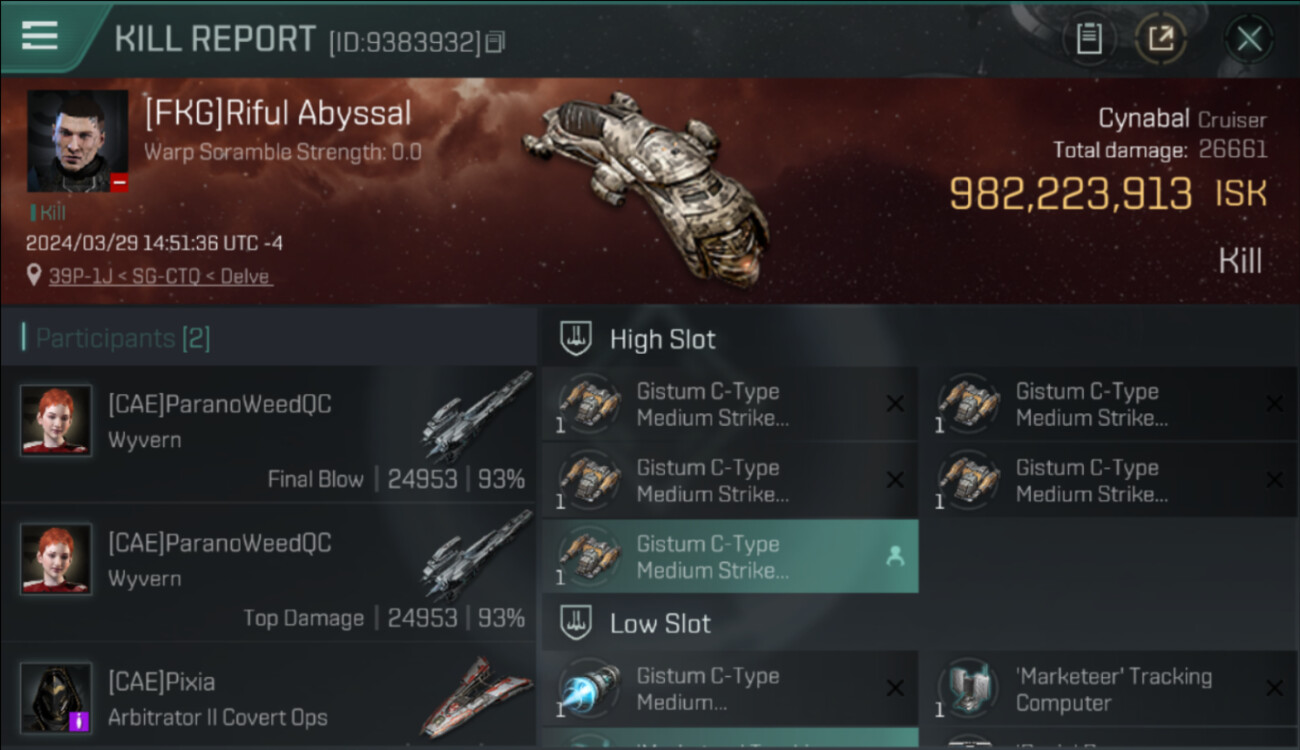Click the High Slot section icon
1300x750 pixels.
[574, 338]
